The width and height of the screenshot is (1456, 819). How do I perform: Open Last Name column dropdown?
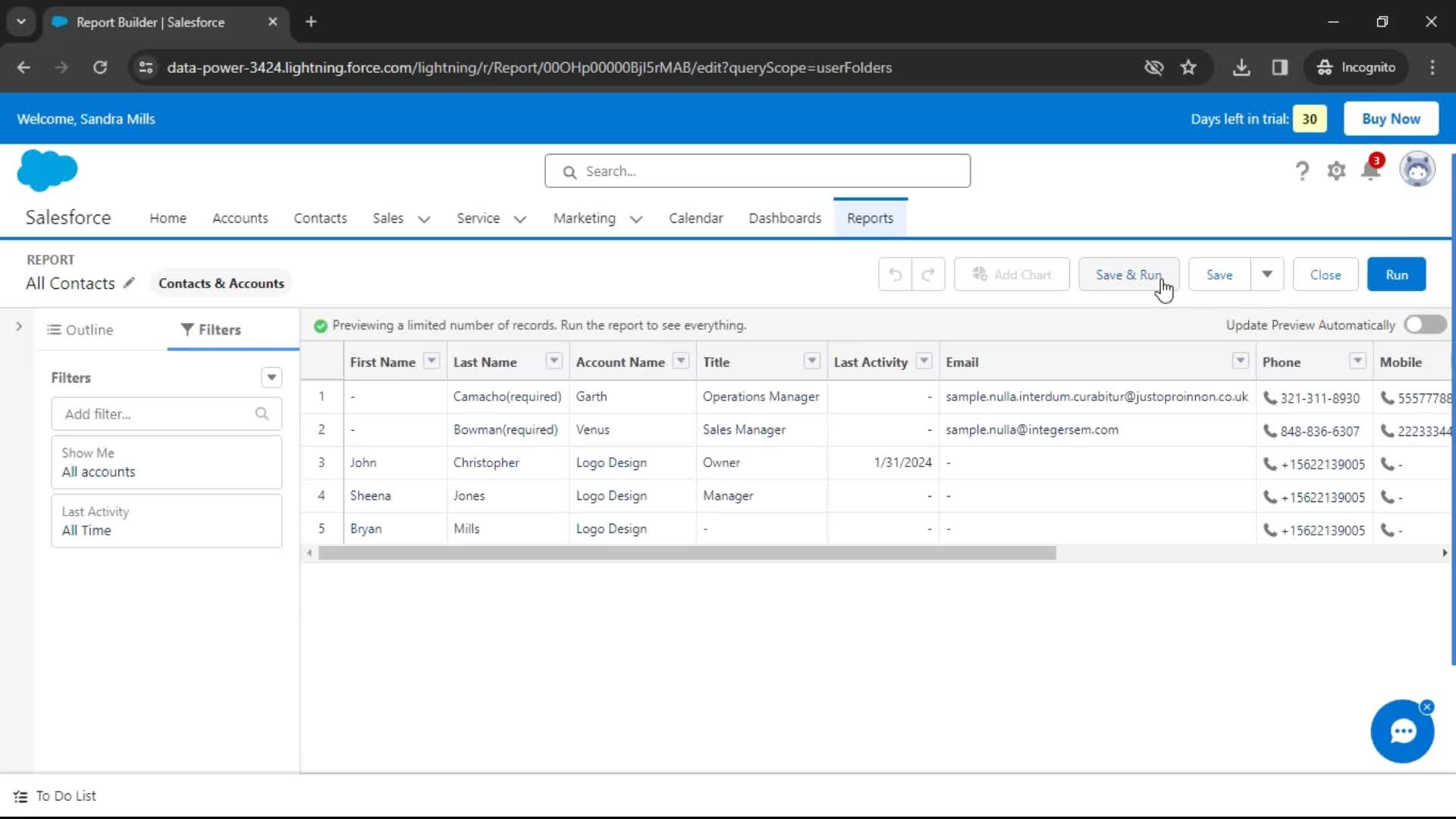[554, 361]
